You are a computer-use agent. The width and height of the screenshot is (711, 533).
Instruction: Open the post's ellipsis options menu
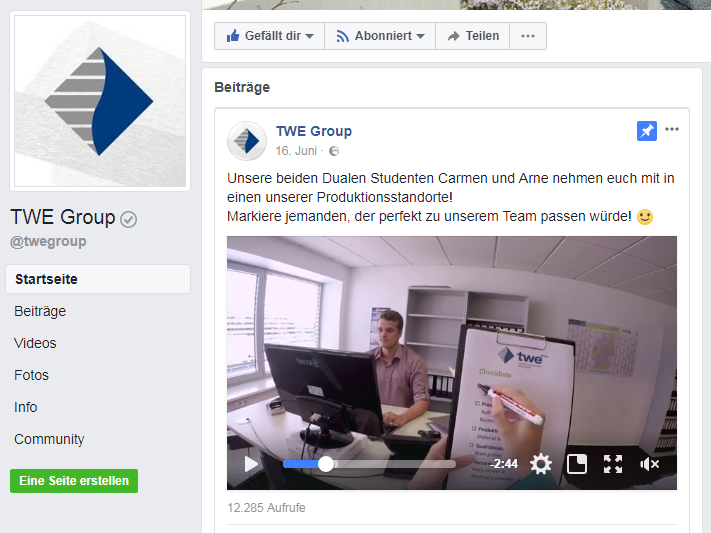[x=672, y=129]
